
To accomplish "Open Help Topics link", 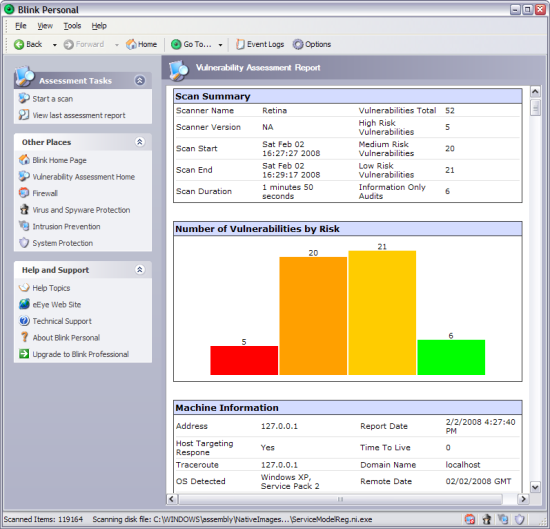I will [51, 288].
